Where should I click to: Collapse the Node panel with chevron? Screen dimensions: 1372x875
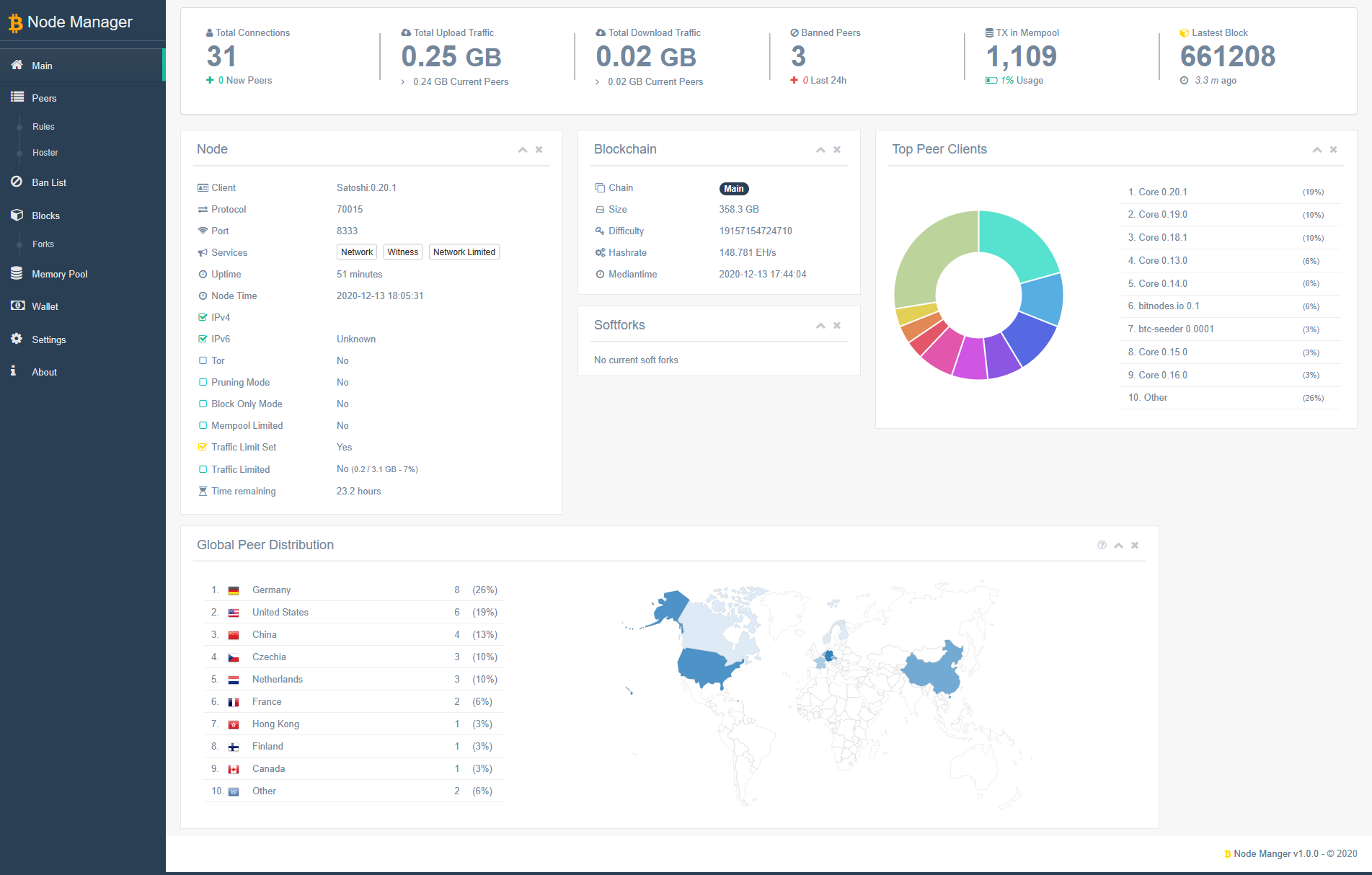[522, 150]
